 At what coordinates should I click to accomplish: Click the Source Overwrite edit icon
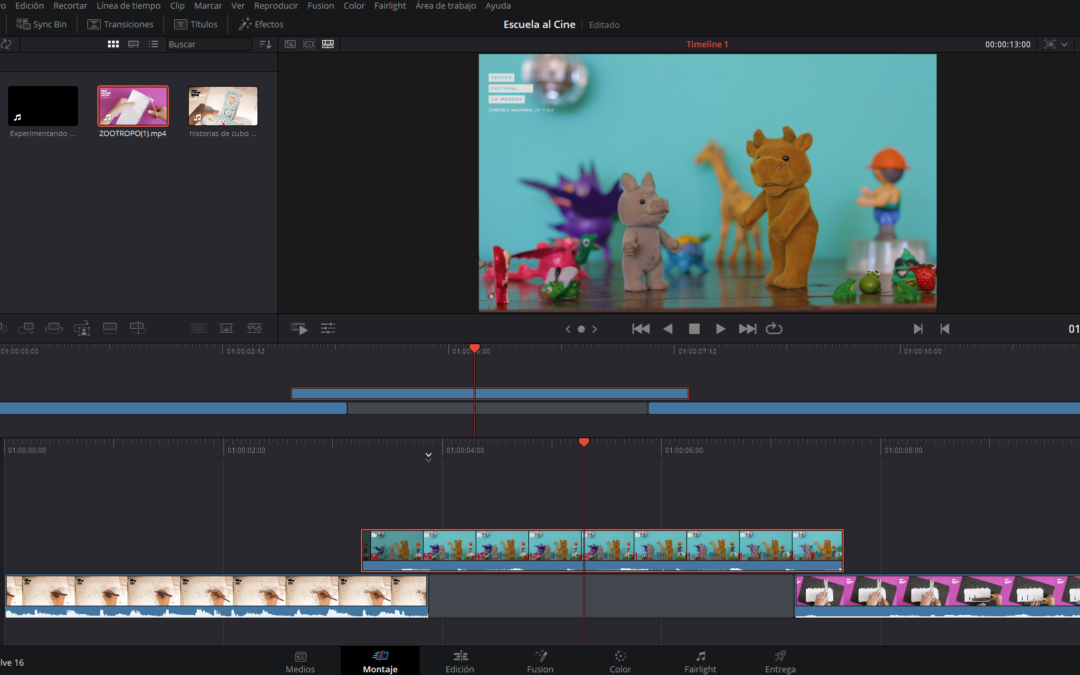pyautogui.click(x=137, y=327)
